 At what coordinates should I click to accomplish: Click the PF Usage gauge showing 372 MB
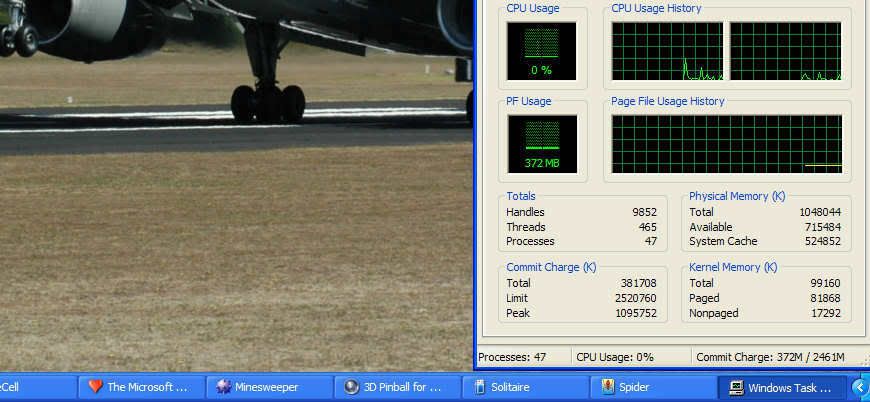tap(541, 143)
